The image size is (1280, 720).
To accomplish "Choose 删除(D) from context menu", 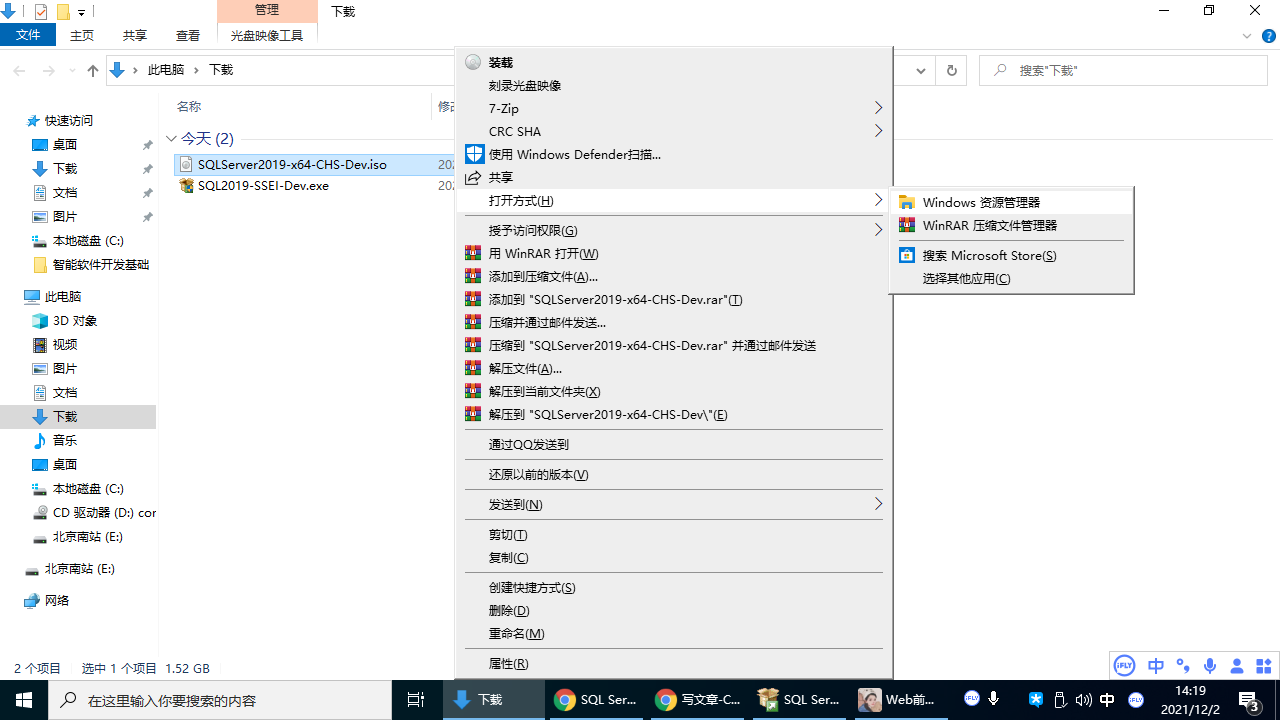I will point(674,610).
